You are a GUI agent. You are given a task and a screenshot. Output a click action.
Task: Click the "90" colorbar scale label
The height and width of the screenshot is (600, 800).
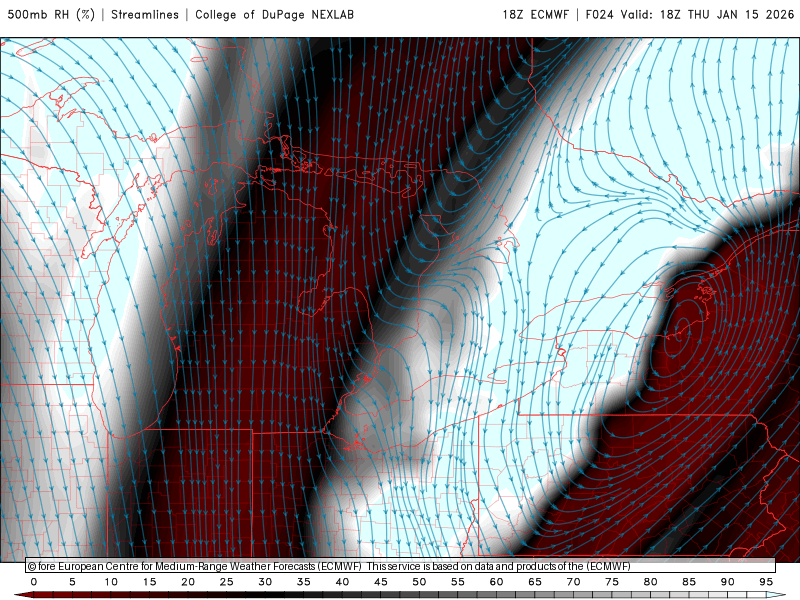727,582
